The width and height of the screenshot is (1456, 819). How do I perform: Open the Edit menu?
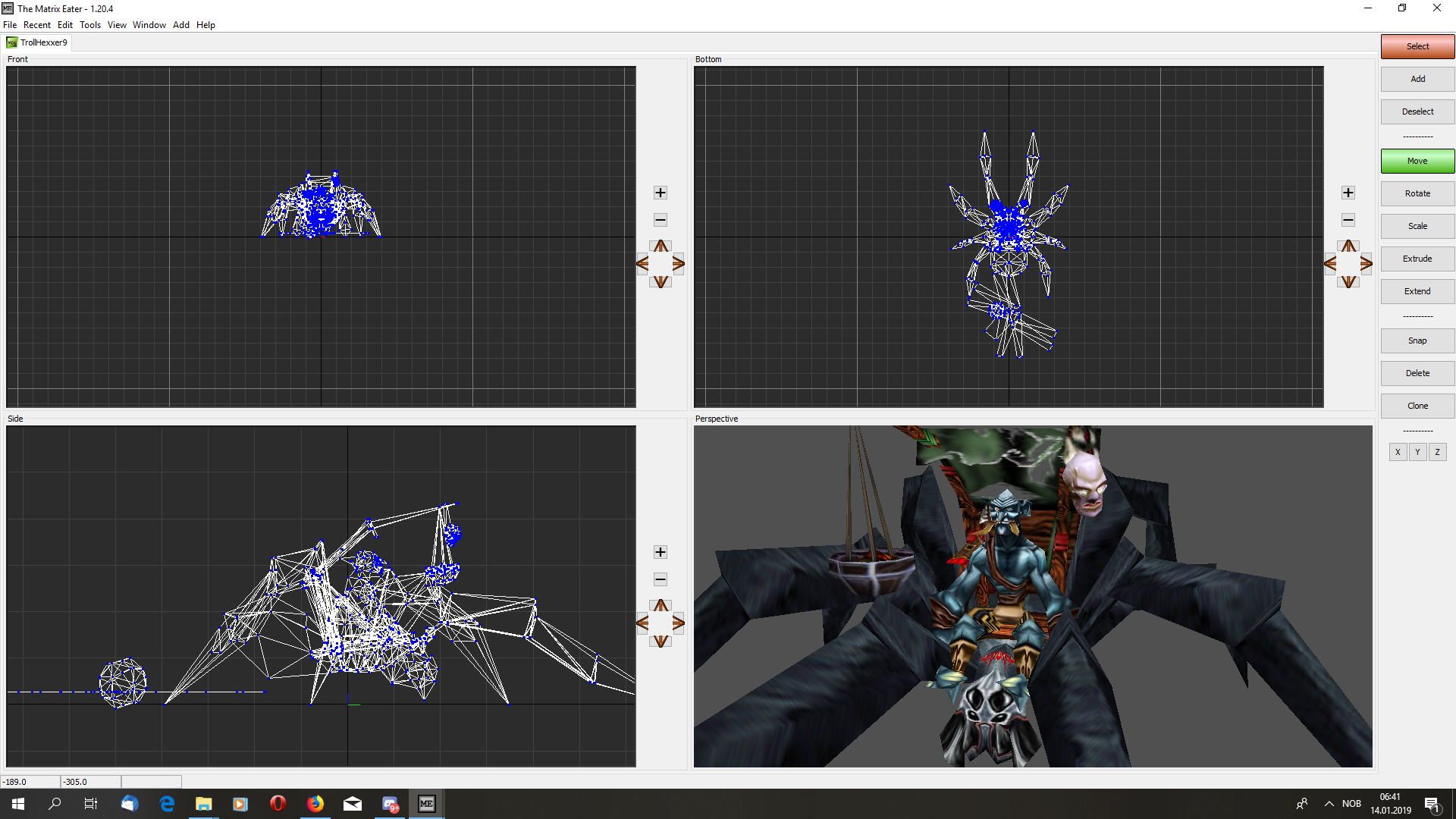(65, 25)
